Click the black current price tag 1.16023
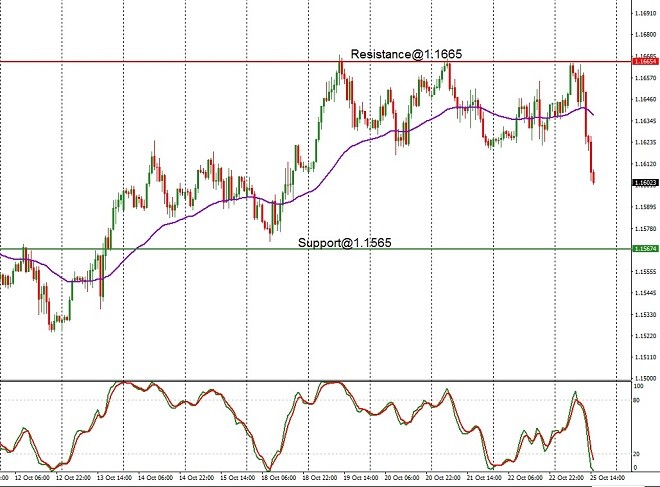 point(646,183)
